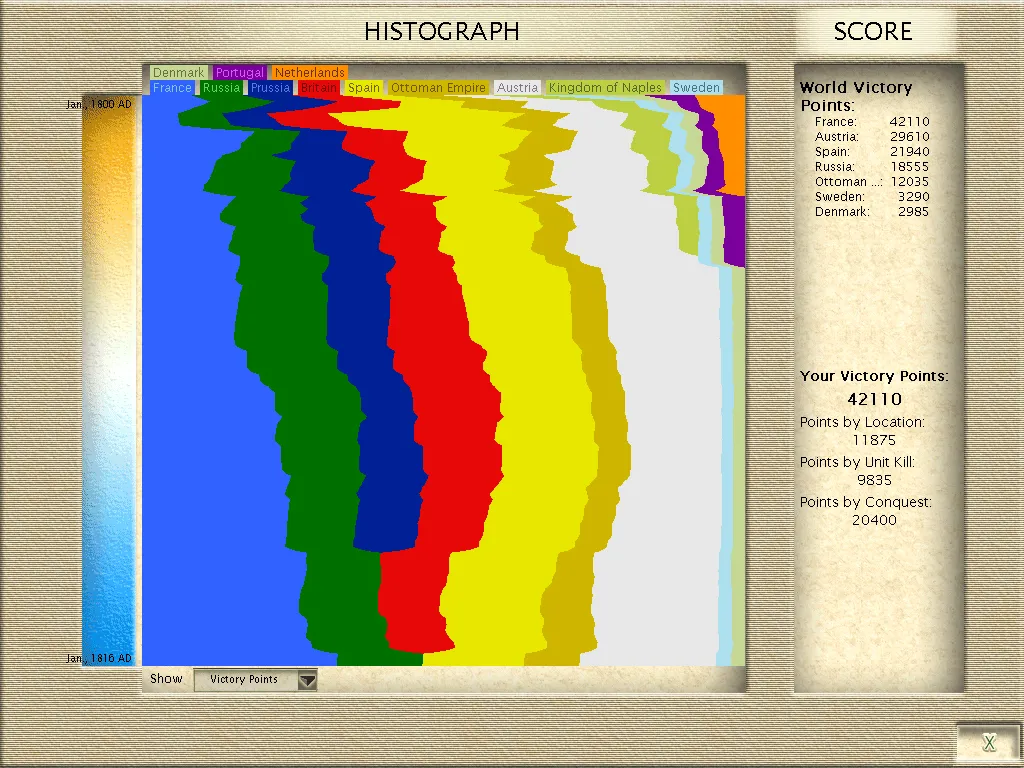Open the Show Victory Points dropdown
This screenshot has width=1024, height=768.
255,679
